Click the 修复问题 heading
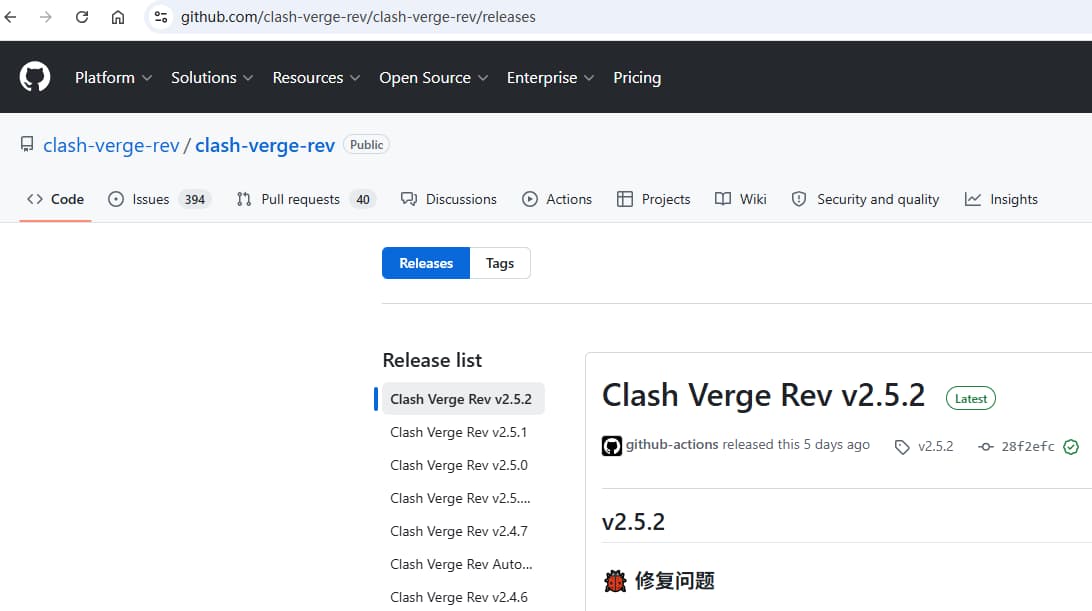The height and width of the screenshot is (611, 1092). coord(675,580)
